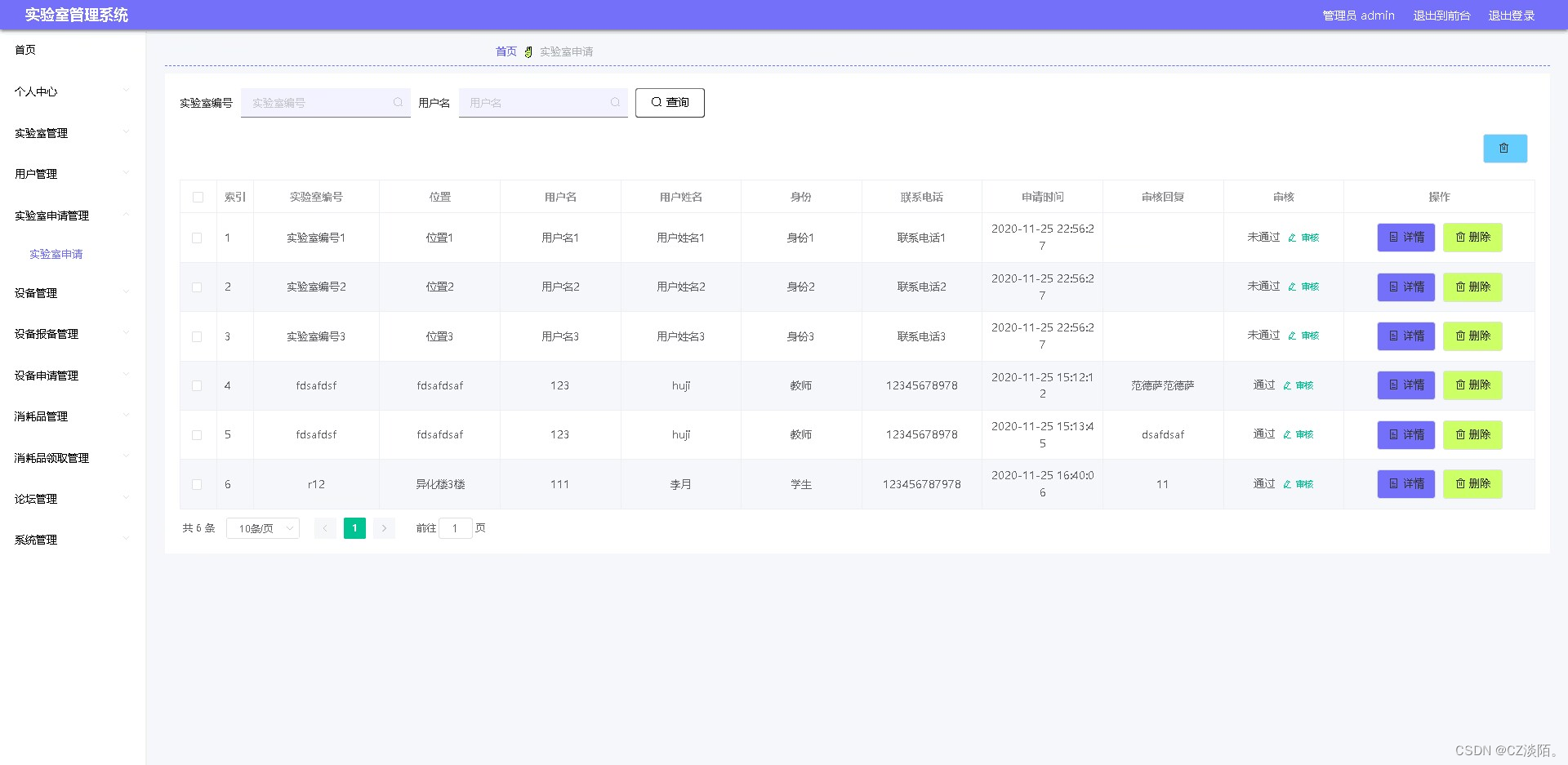Image resolution: width=1568 pixels, height=765 pixels.
Task: Expand 设备申请管理 sidebar menu
Action: pos(73,376)
